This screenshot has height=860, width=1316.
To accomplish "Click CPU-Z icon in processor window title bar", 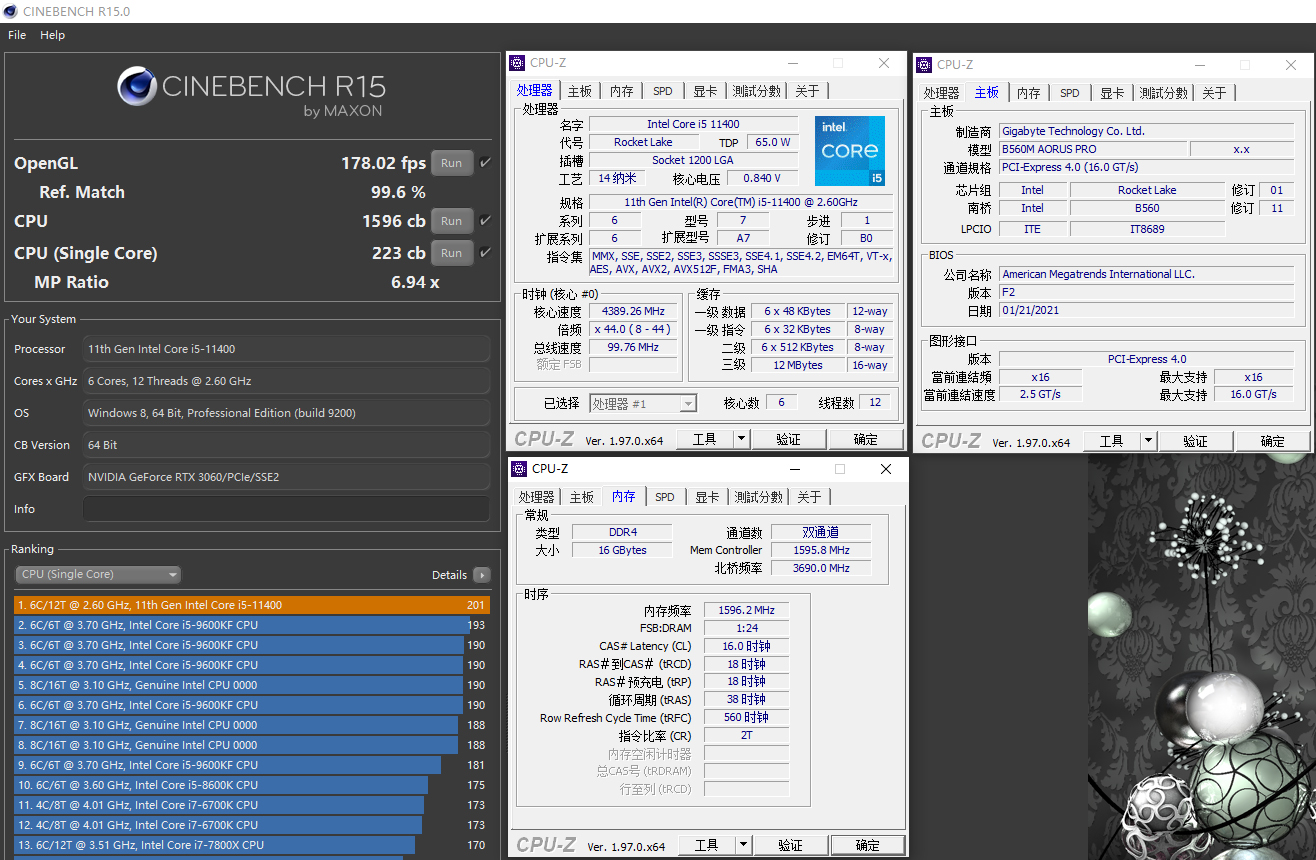I will pos(517,63).
